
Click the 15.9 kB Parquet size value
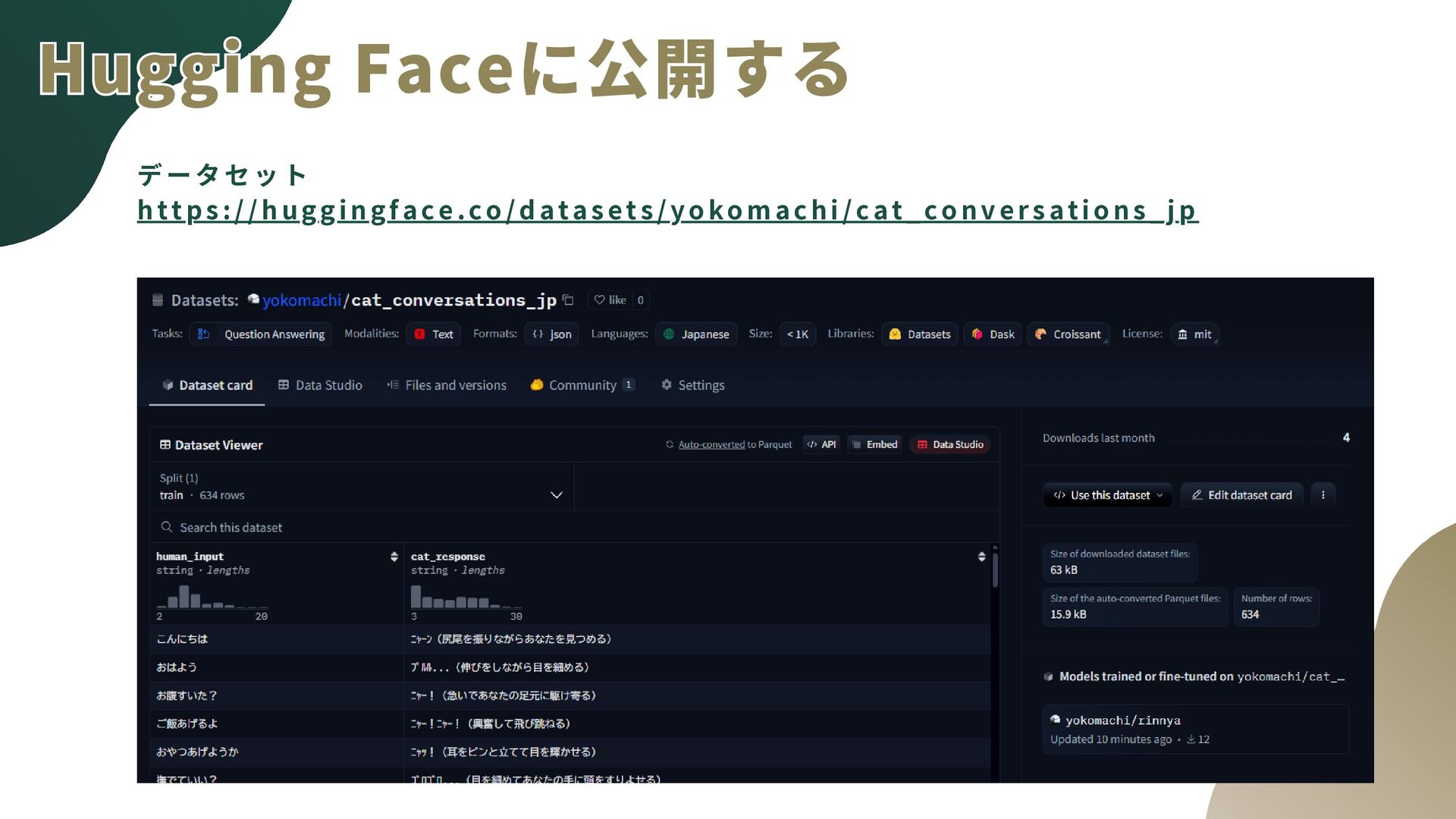click(1068, 615)
